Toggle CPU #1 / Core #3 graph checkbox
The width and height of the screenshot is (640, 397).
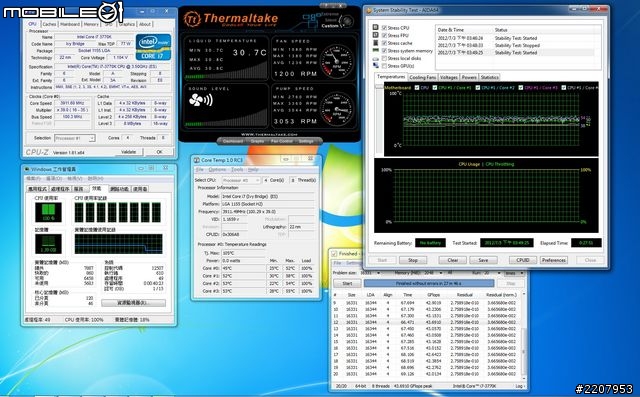coord(521,87)
